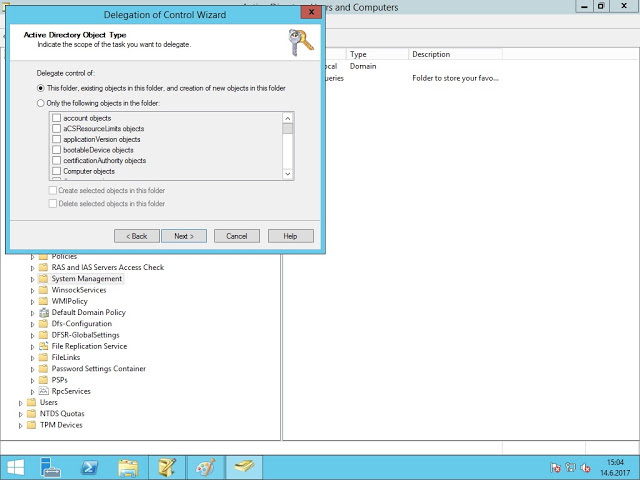Click the System Management folder icon
This screenshot has width=640, height=480.
pos(43,279)
